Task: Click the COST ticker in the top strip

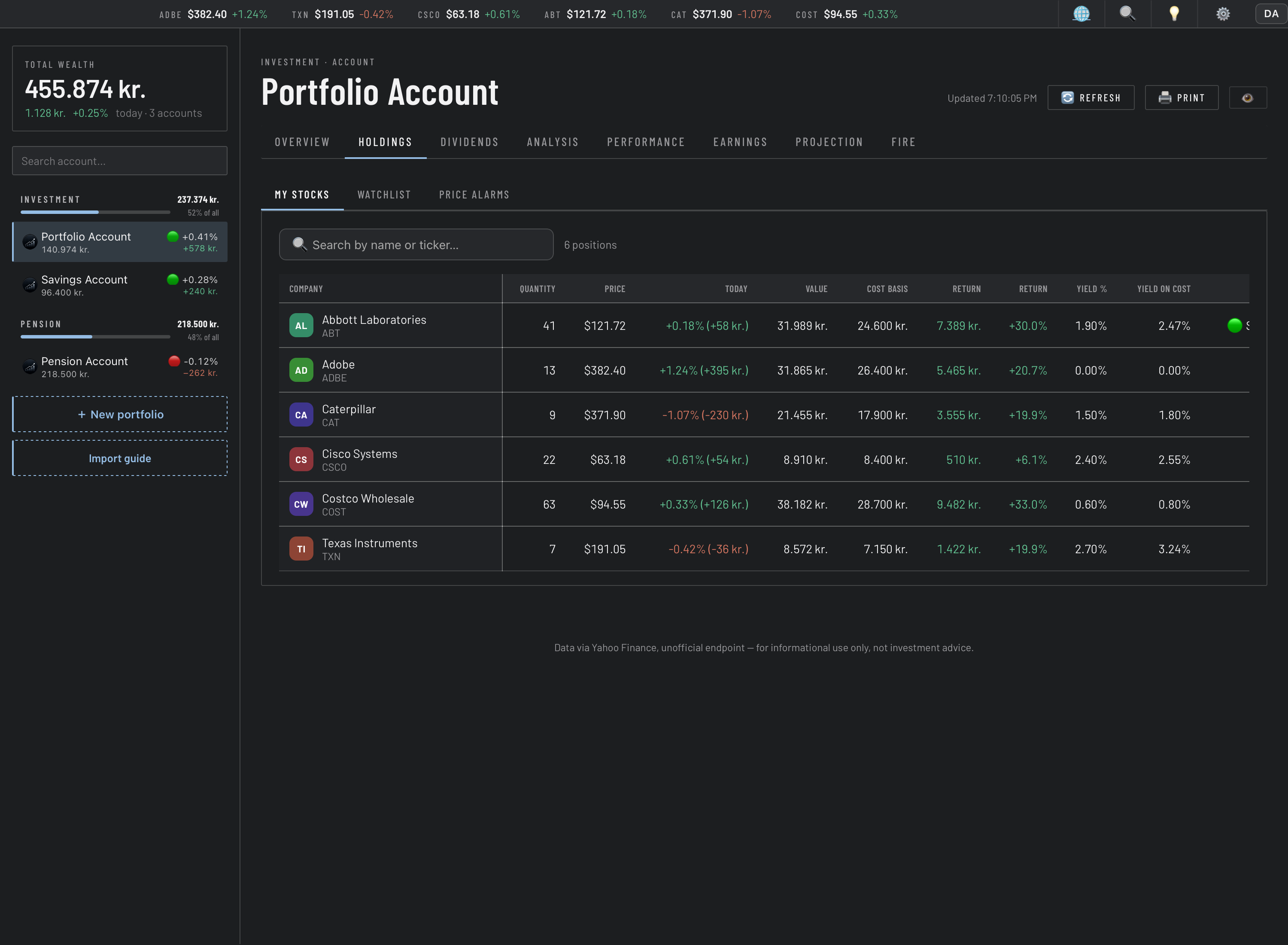Action: [x=847, y=14]
